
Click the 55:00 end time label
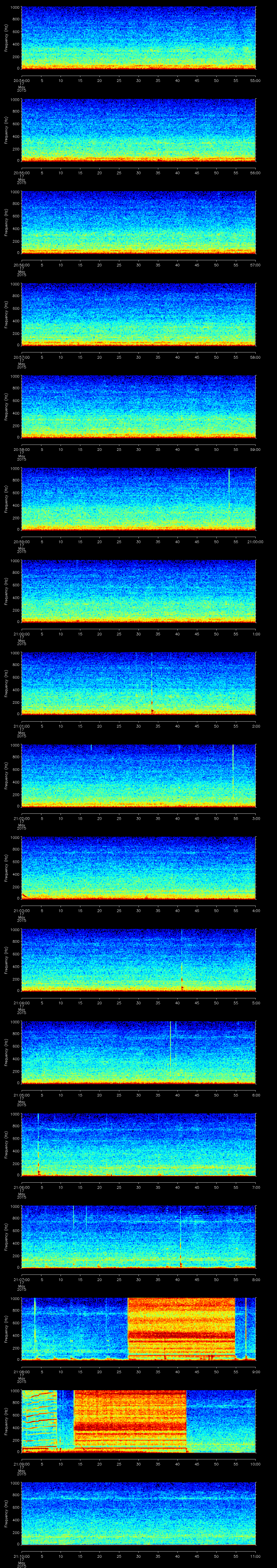pyautogui.click(x=256, y=80)
